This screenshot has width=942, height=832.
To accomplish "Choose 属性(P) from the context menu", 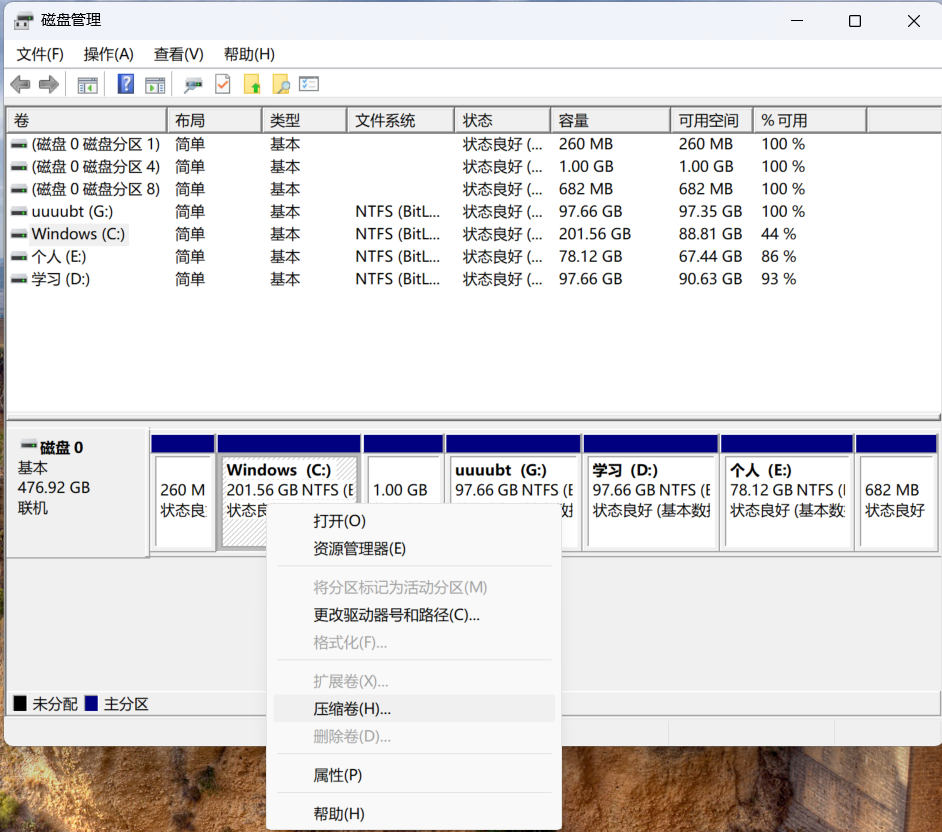I will tap(413, 775).
